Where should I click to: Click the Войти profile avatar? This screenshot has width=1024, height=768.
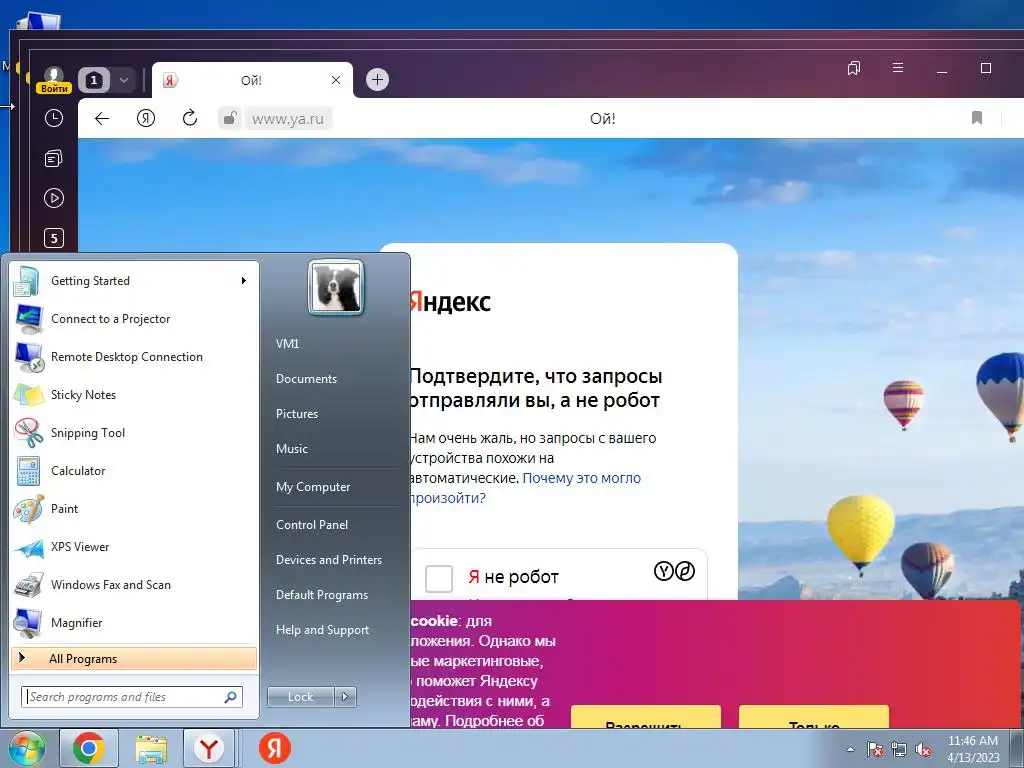(x=54, y=80)
